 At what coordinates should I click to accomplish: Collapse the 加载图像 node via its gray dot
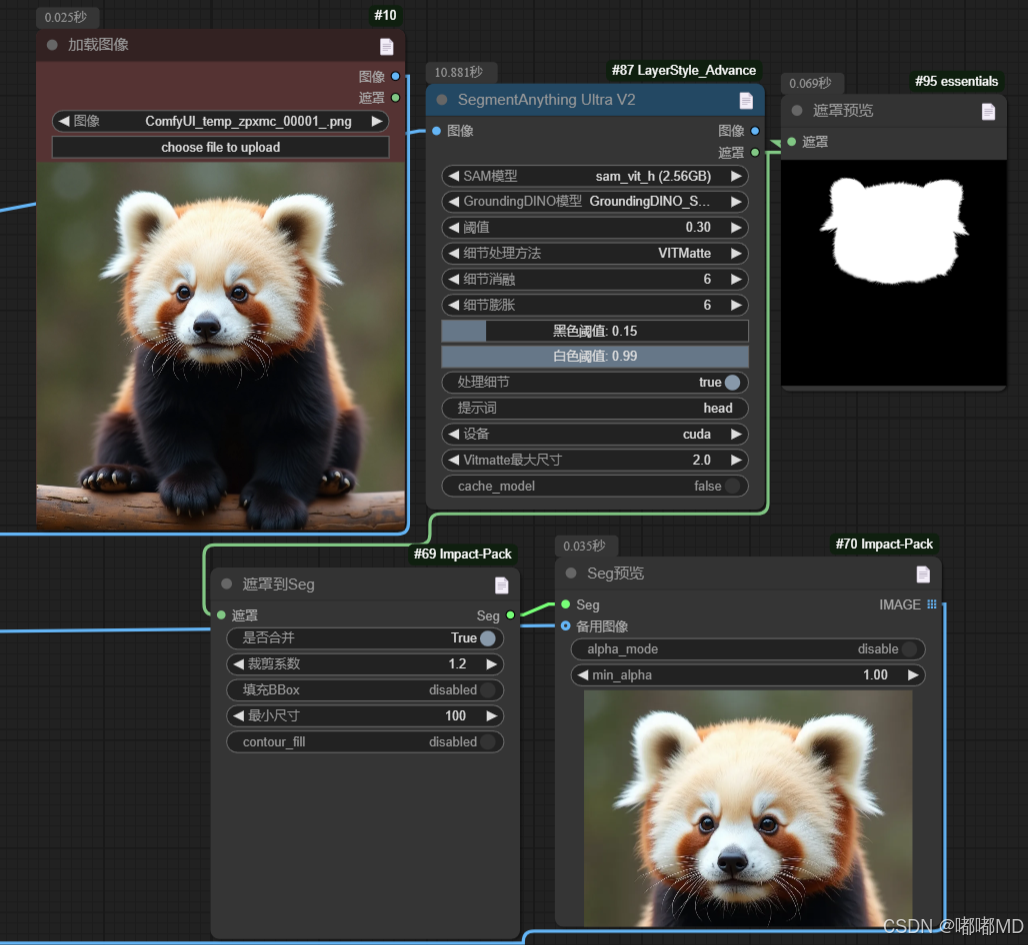click(x=52, y=45)
